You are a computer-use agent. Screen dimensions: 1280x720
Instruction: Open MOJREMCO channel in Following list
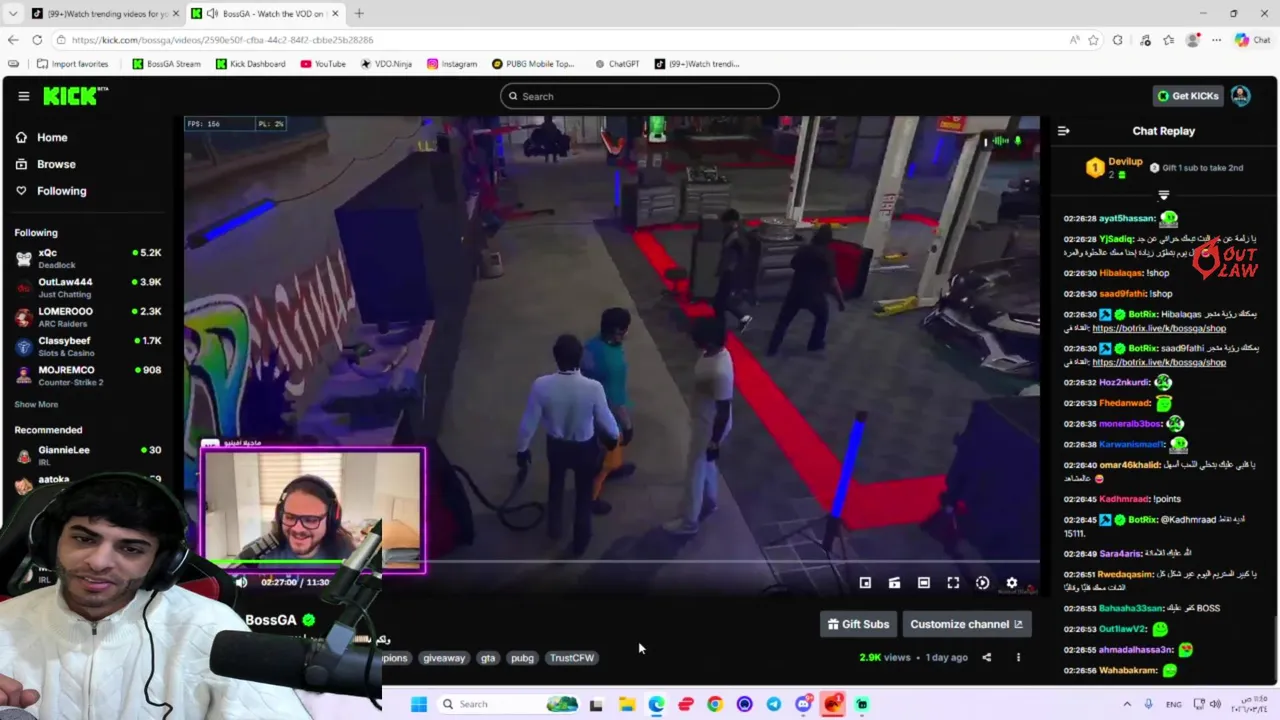(88, 375)
